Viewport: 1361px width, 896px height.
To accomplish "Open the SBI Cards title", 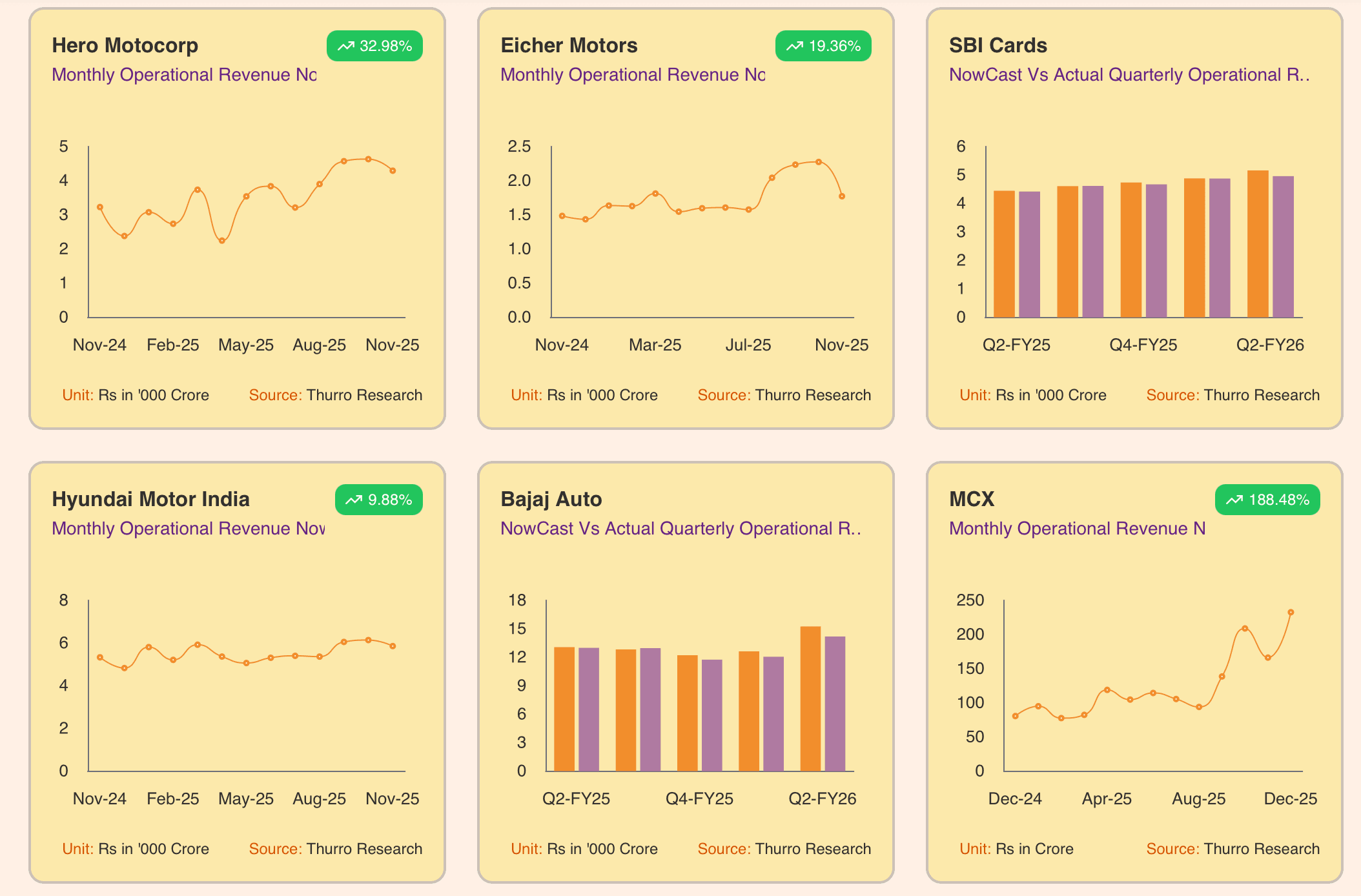I will (x=998, y=46).
